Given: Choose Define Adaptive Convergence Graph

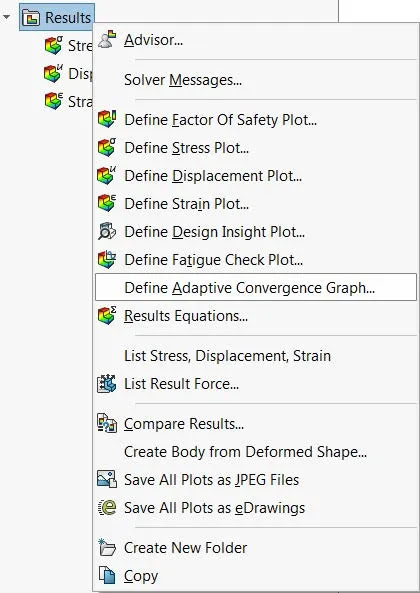Looking at the screenshot, I should tap(256, 287).
